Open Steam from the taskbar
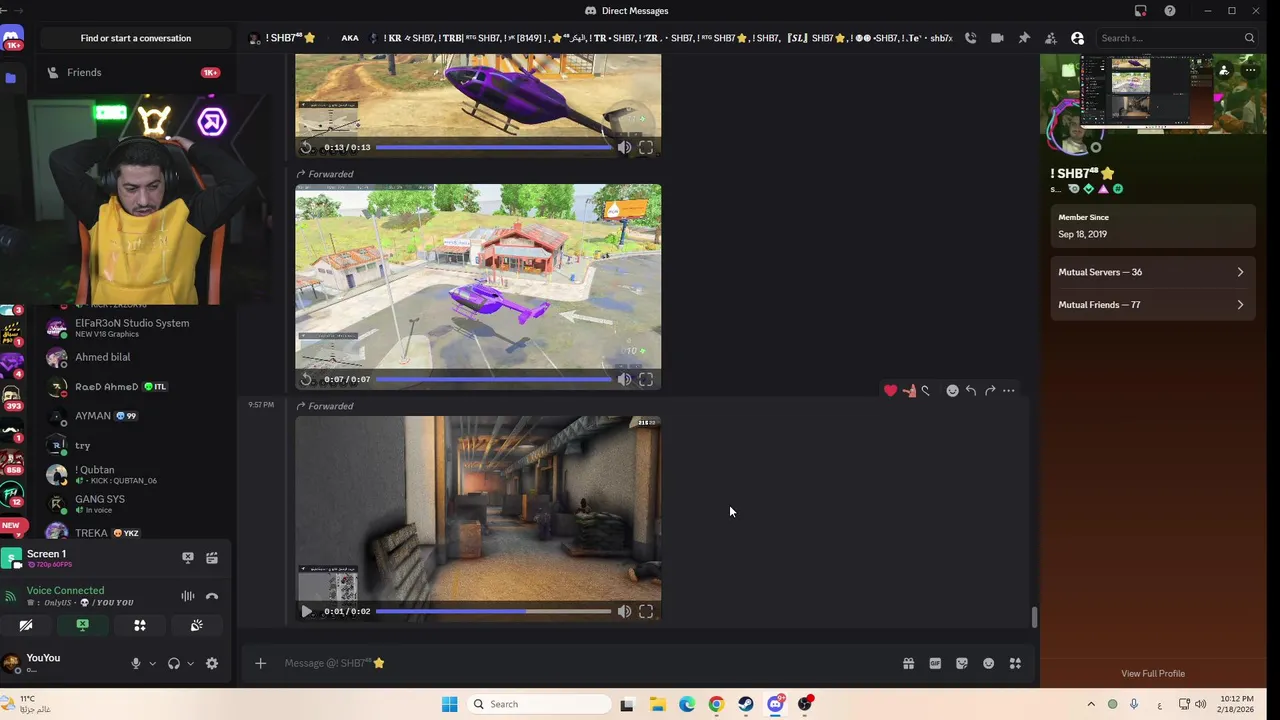Image resolution: width=1280 pixels, height=720 pixels. (746, 704)
